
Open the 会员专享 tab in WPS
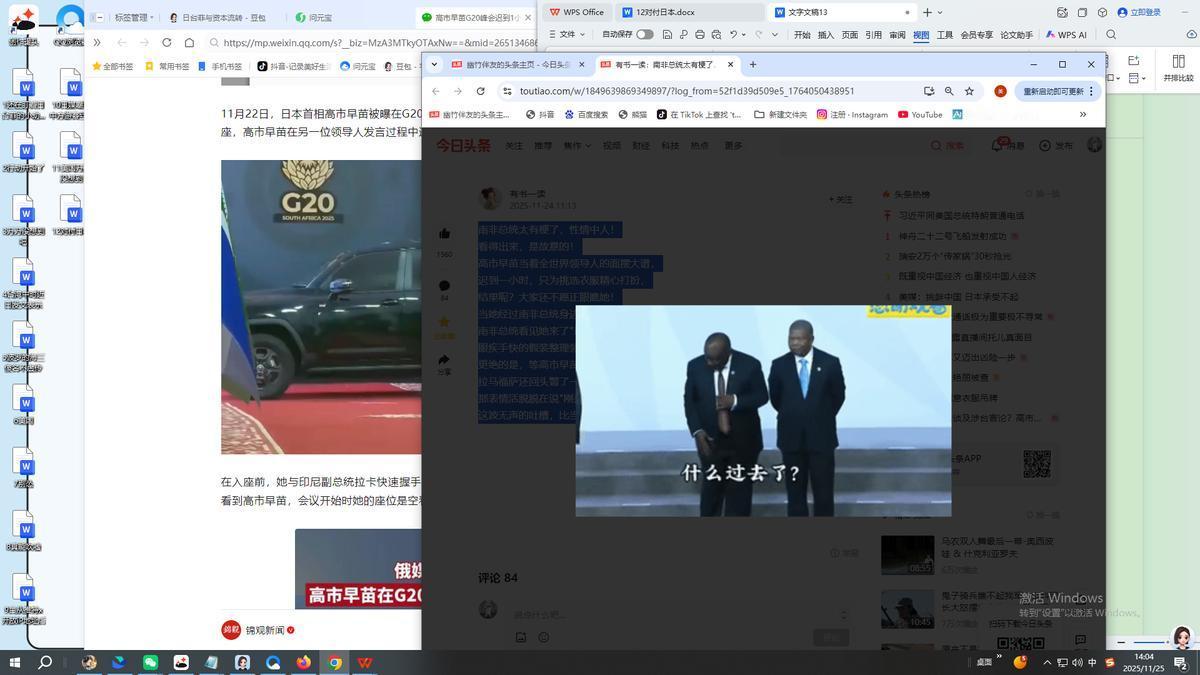click(977, 35)
